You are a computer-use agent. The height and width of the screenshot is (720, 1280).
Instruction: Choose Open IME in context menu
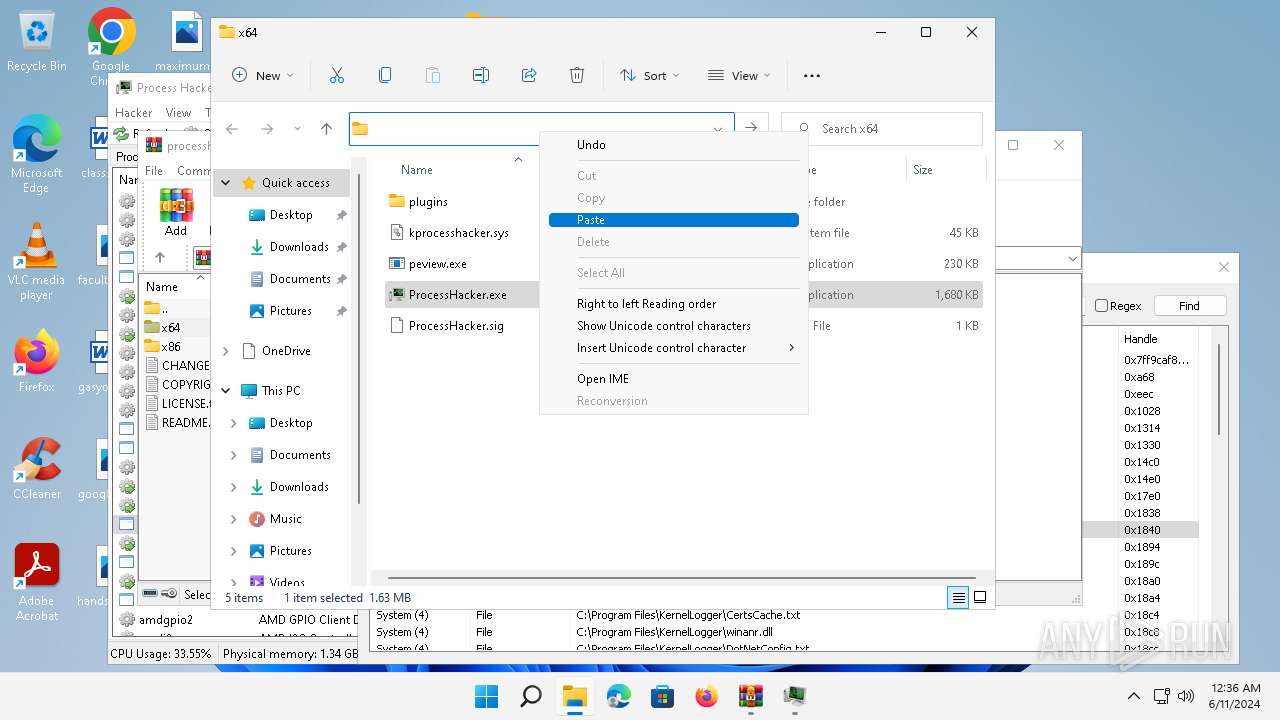(674, 379)
